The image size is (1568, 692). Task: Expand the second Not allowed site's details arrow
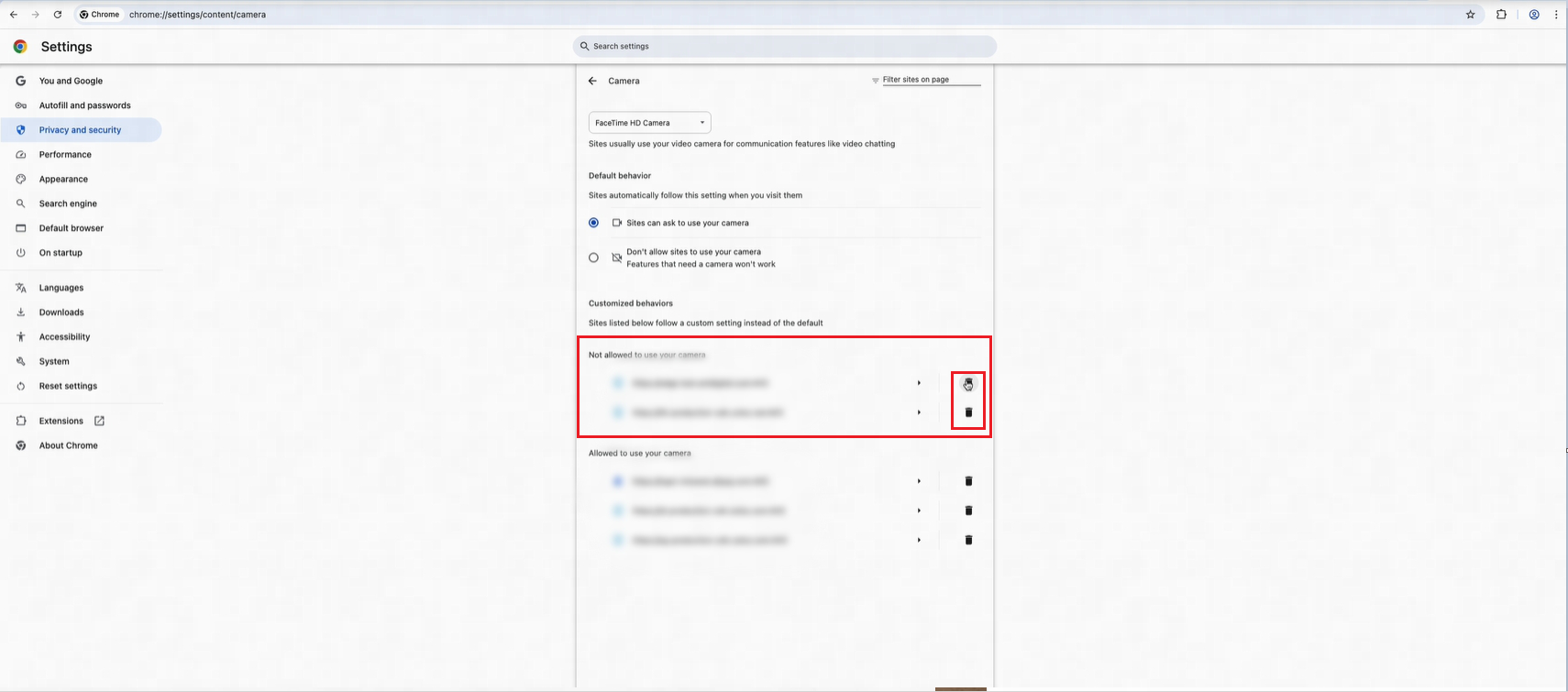point(919,412)
